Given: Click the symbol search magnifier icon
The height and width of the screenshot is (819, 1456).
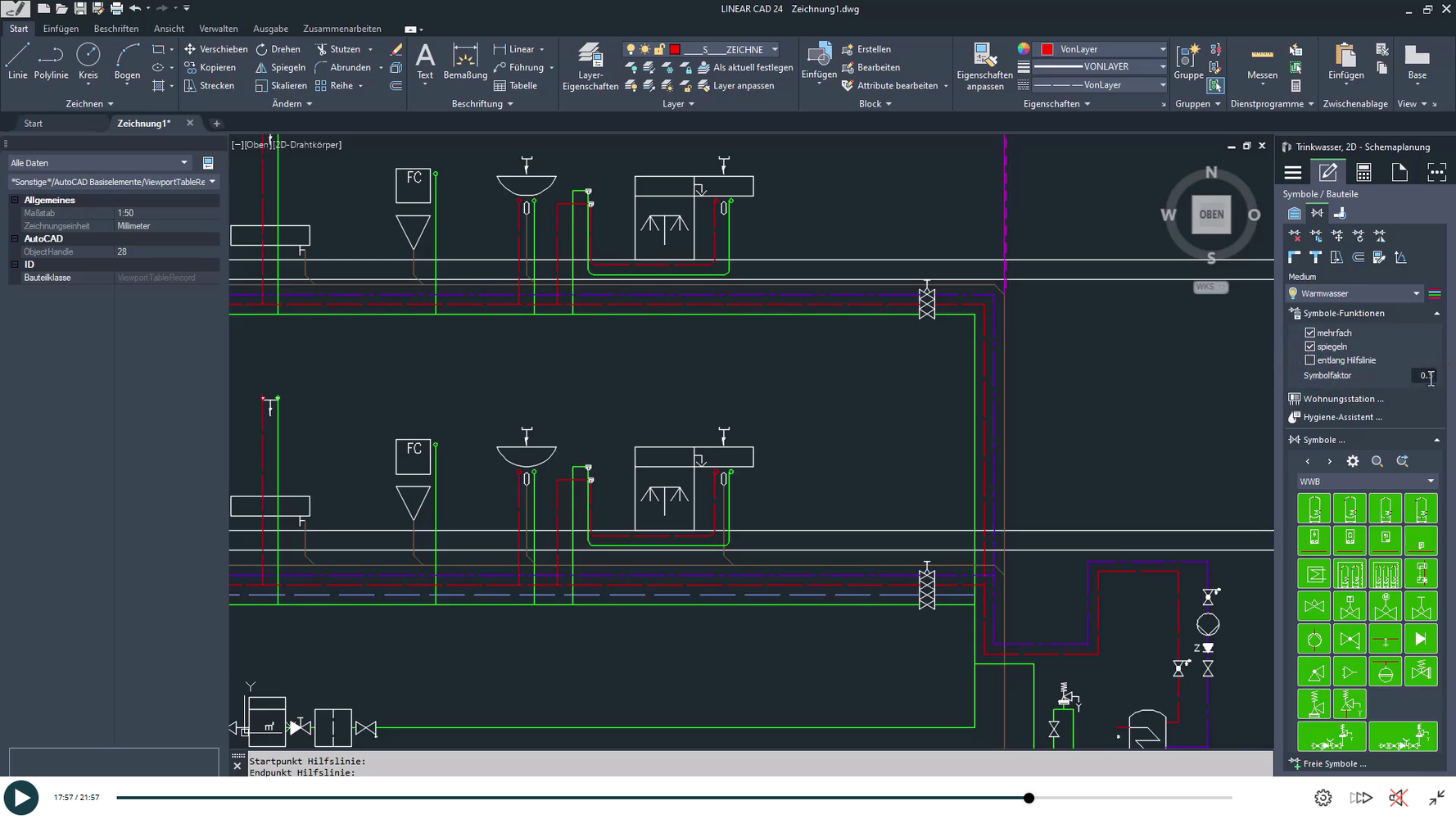Looking at the screenshot, I should (1377, 462).
